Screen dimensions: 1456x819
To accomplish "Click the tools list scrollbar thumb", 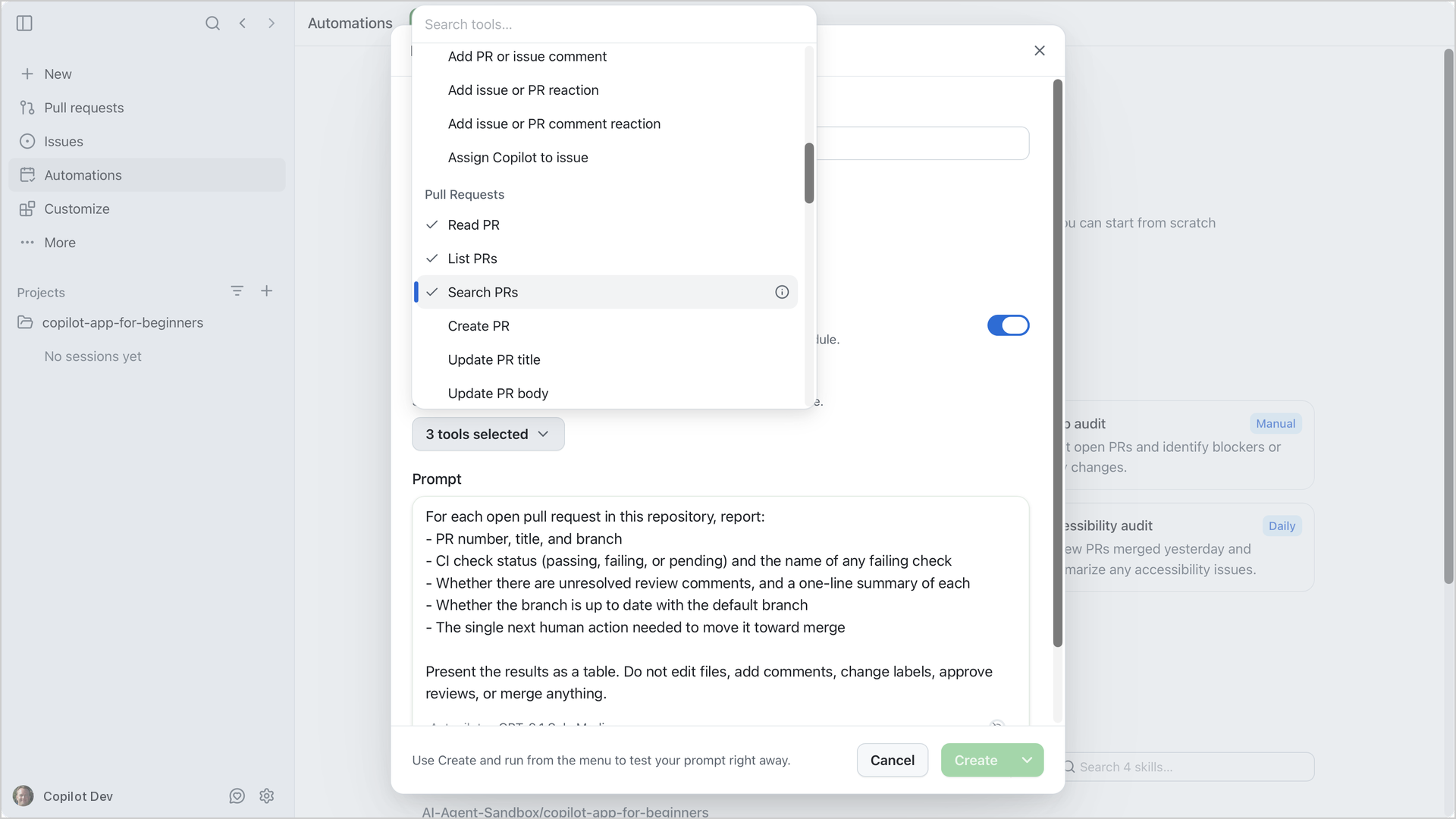I will pyautogui.click(x=809, y=173).
